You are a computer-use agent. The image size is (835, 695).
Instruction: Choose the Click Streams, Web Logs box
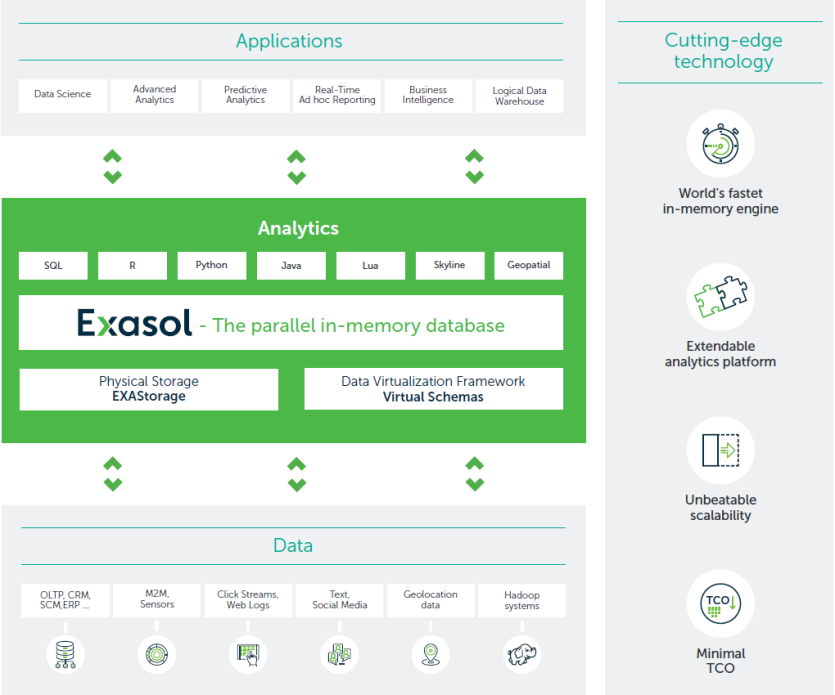(x=248, y=601)
